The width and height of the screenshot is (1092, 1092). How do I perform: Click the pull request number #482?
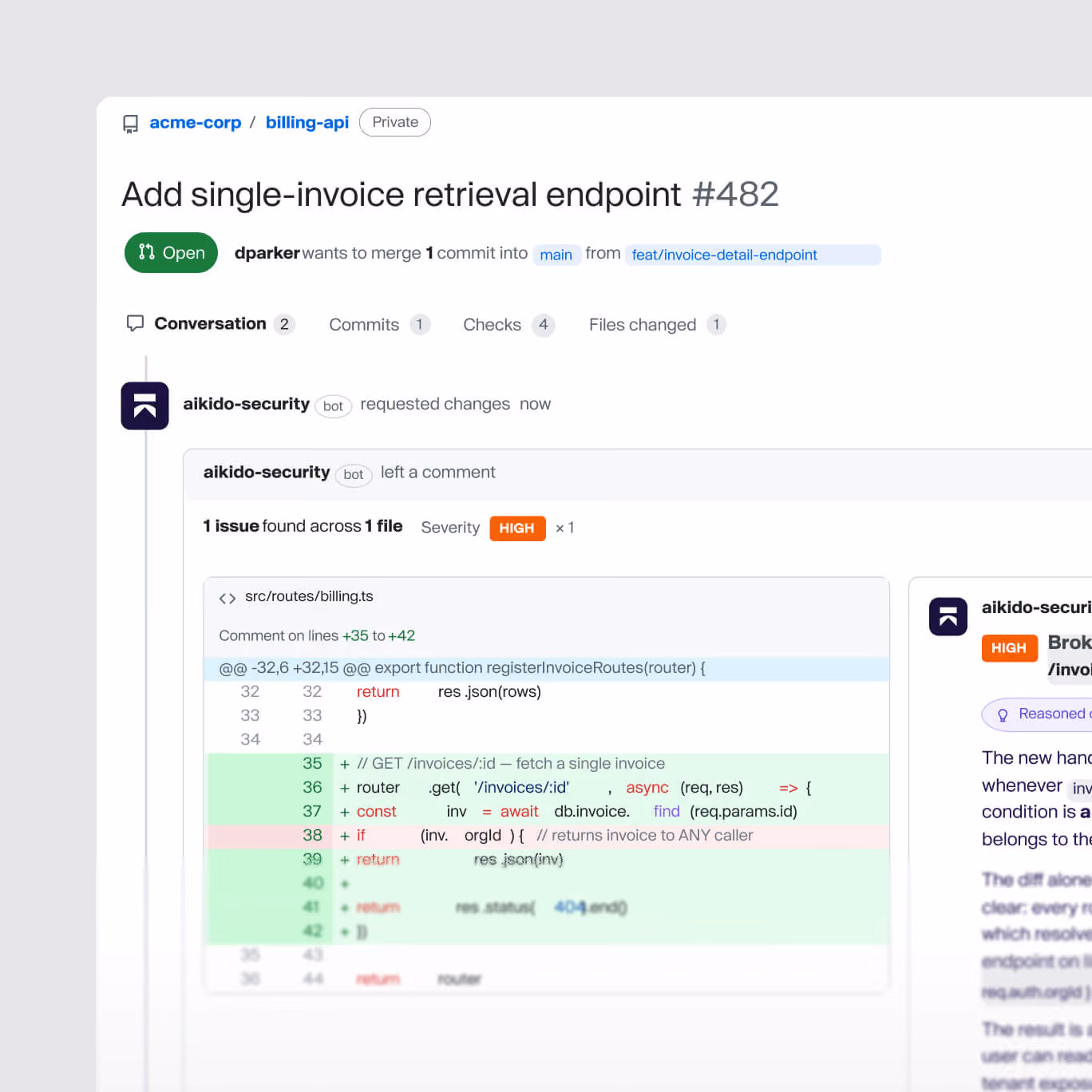pyautogui.click(x=735, y=194)
